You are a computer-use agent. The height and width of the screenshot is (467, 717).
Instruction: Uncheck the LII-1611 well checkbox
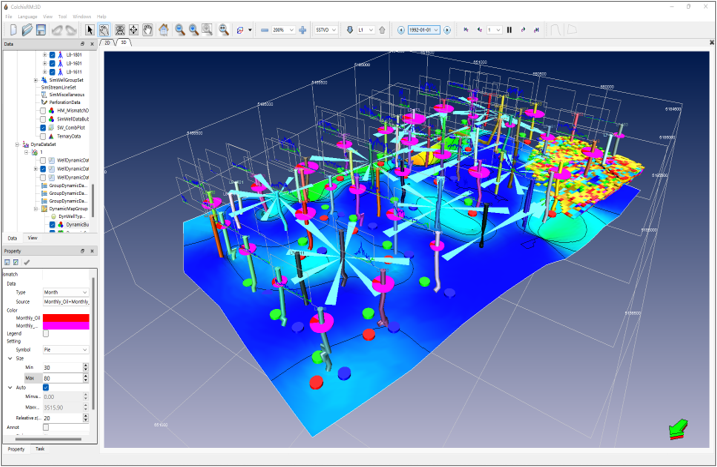tap(52, 72)
